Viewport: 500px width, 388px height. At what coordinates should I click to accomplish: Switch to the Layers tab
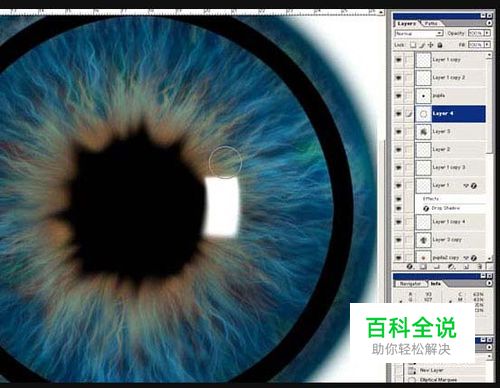406,24
